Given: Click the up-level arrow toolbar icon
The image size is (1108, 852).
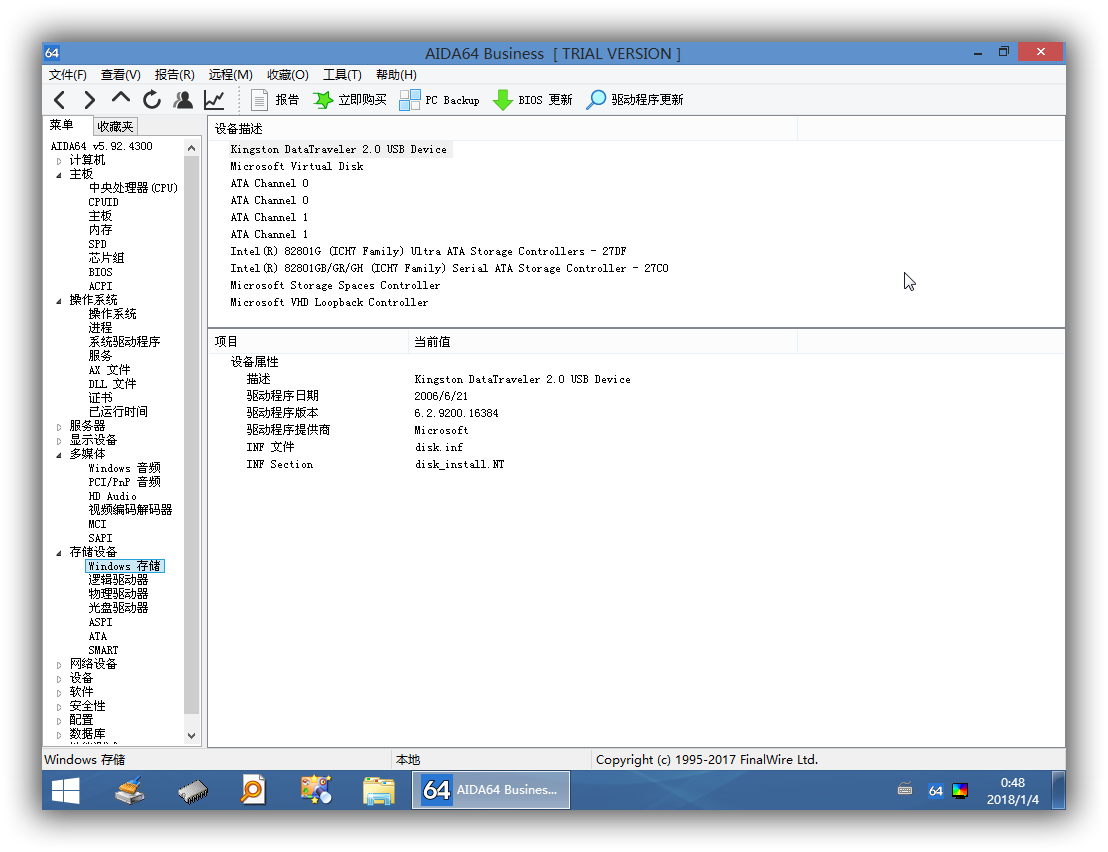Looking at the screenshot, I should 121,100.
